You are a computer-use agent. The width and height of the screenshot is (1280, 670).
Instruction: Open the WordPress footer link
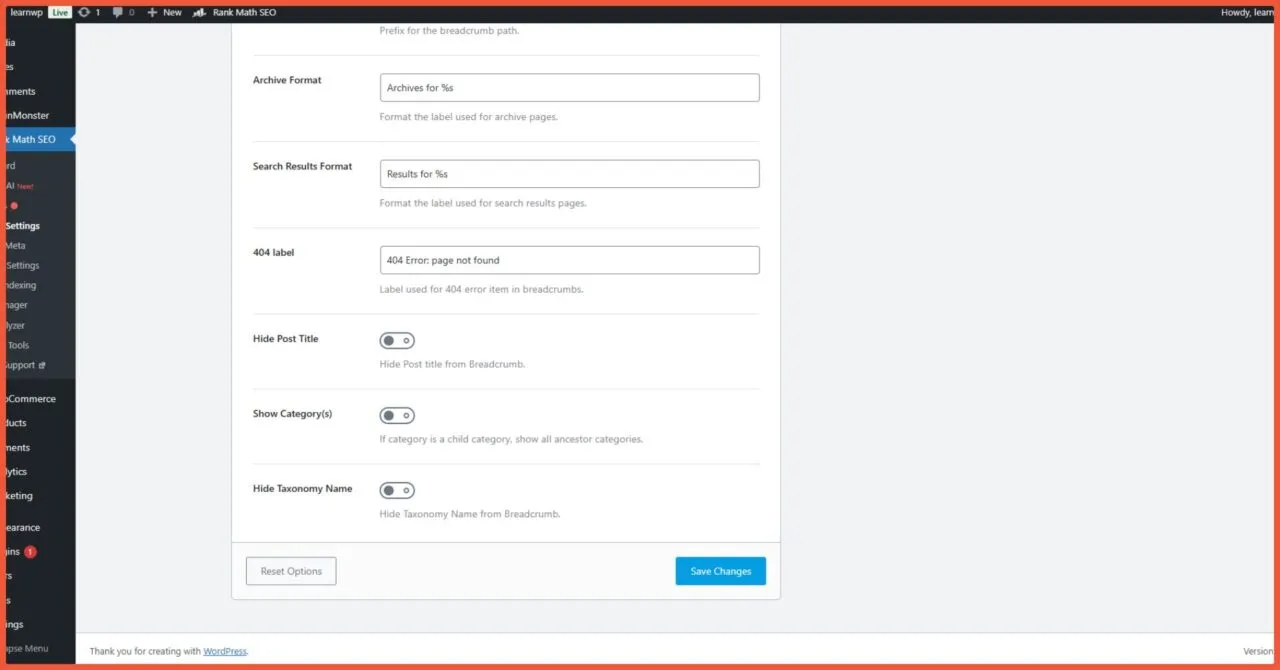point(225,651)
